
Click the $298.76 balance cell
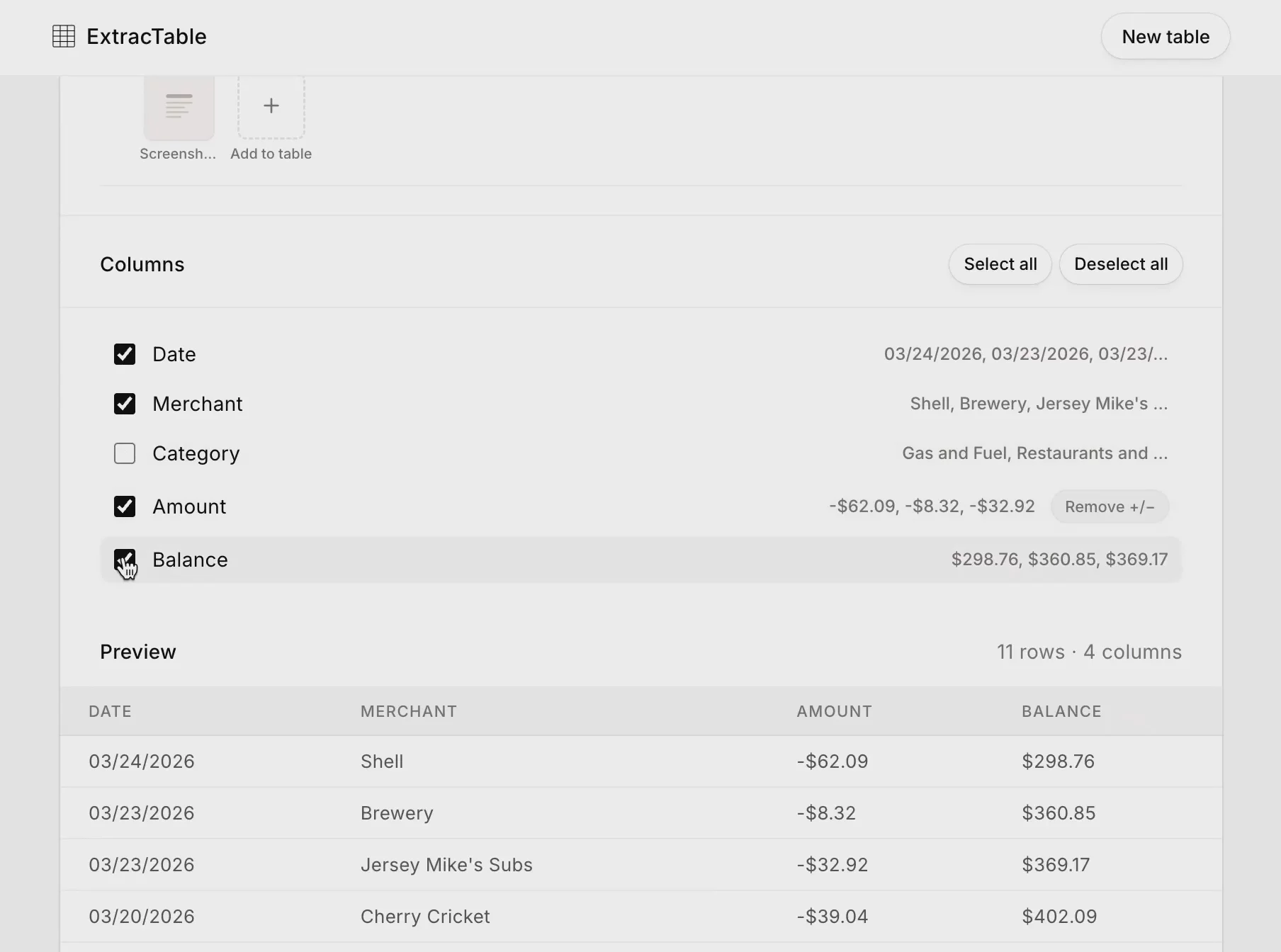(1059, 761)
